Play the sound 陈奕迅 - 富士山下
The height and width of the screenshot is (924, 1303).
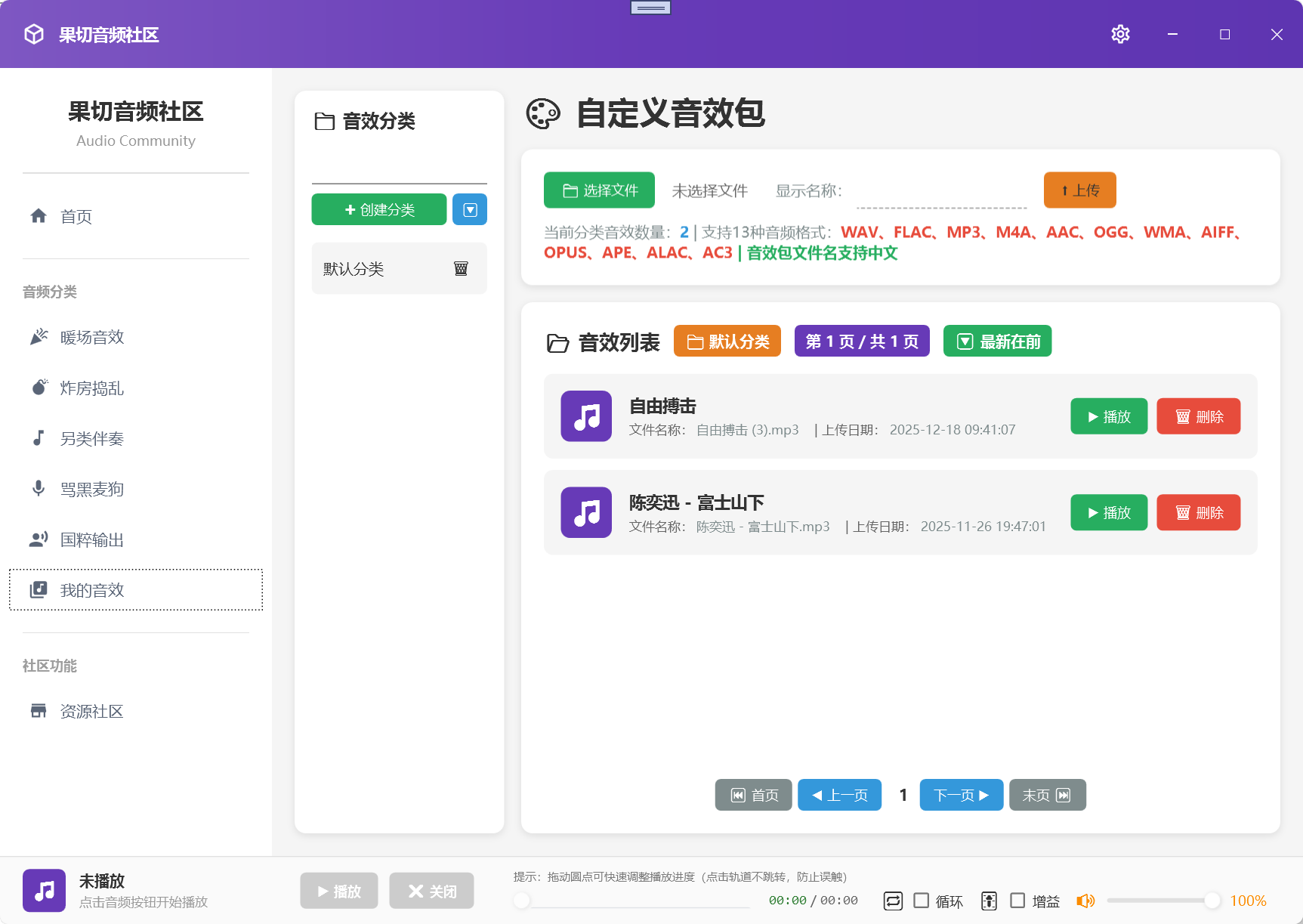(1108, 512)
